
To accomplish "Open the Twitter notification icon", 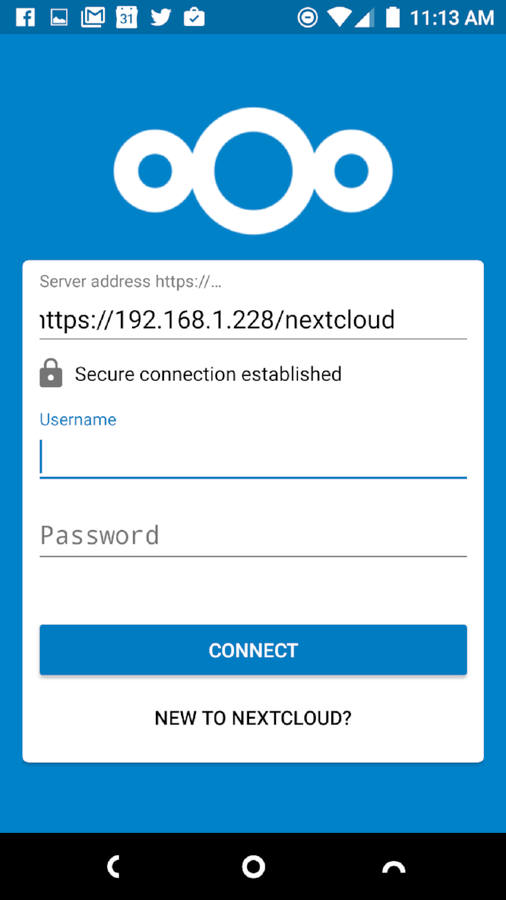I will (161, 17).
